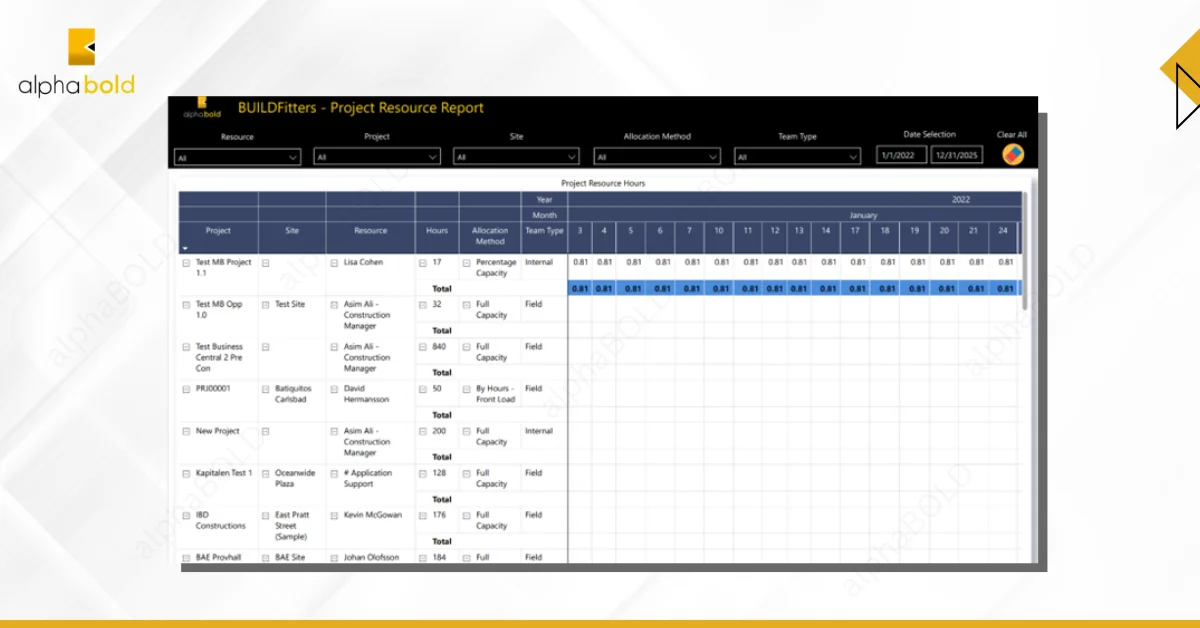The width and height of the screenshot is (1200, 628).
Task: Click the Clear All label
Action: click(x=1012, y=134)
